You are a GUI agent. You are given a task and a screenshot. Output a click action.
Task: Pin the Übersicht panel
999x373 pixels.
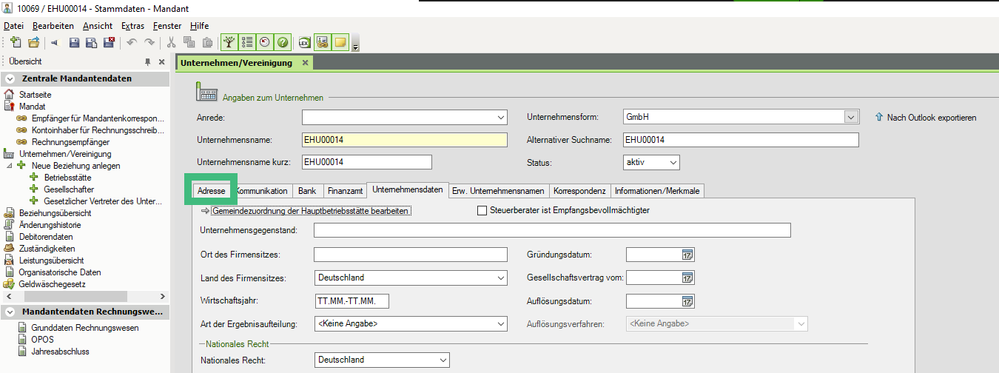pyautogui.click(x=148, y=62)
